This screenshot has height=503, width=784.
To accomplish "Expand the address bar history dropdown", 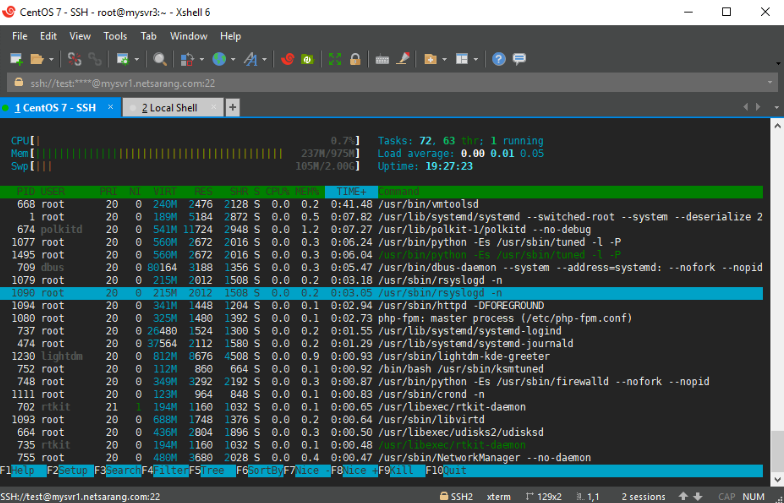I will click(x=770, y=83).
